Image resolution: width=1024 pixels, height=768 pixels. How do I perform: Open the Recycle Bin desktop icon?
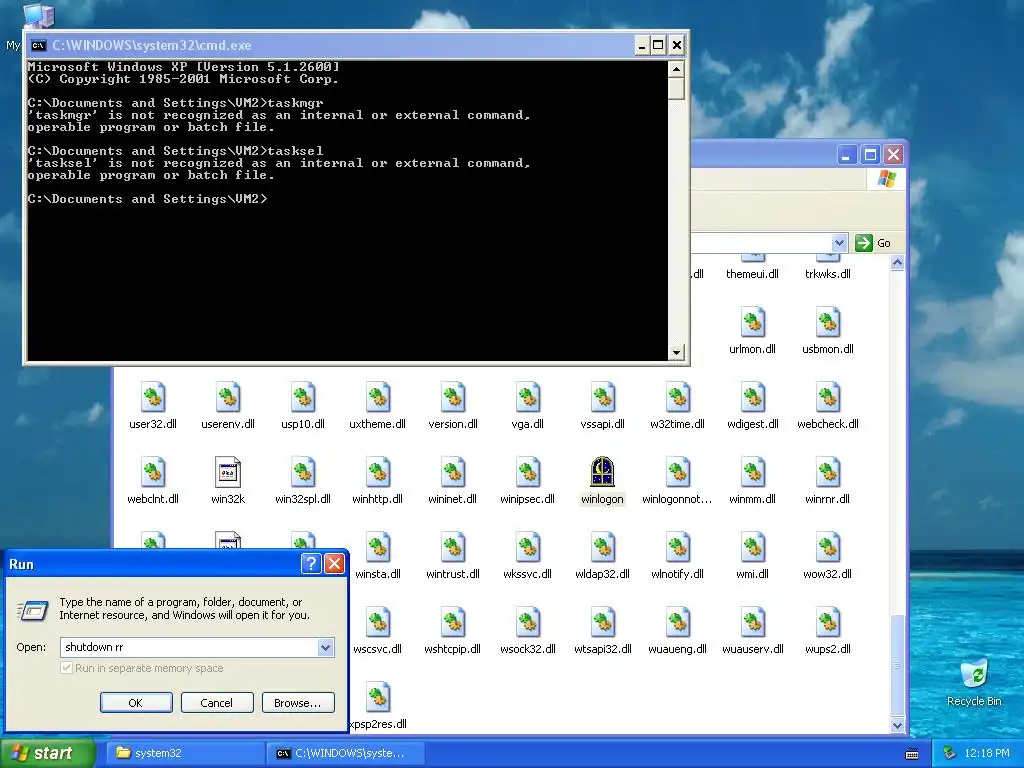(x=974, y=675)
